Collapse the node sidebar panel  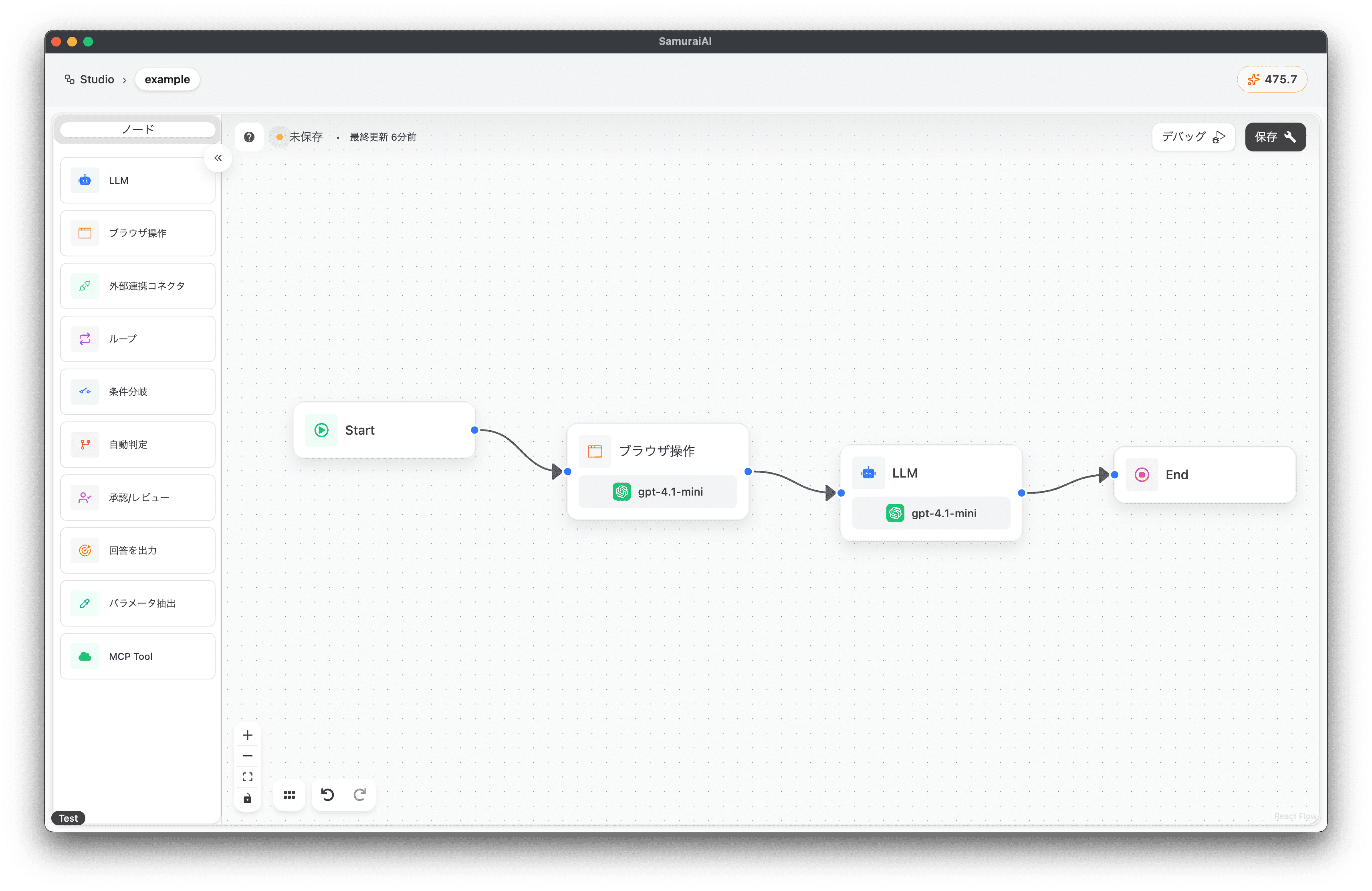[x=218, y=158]
